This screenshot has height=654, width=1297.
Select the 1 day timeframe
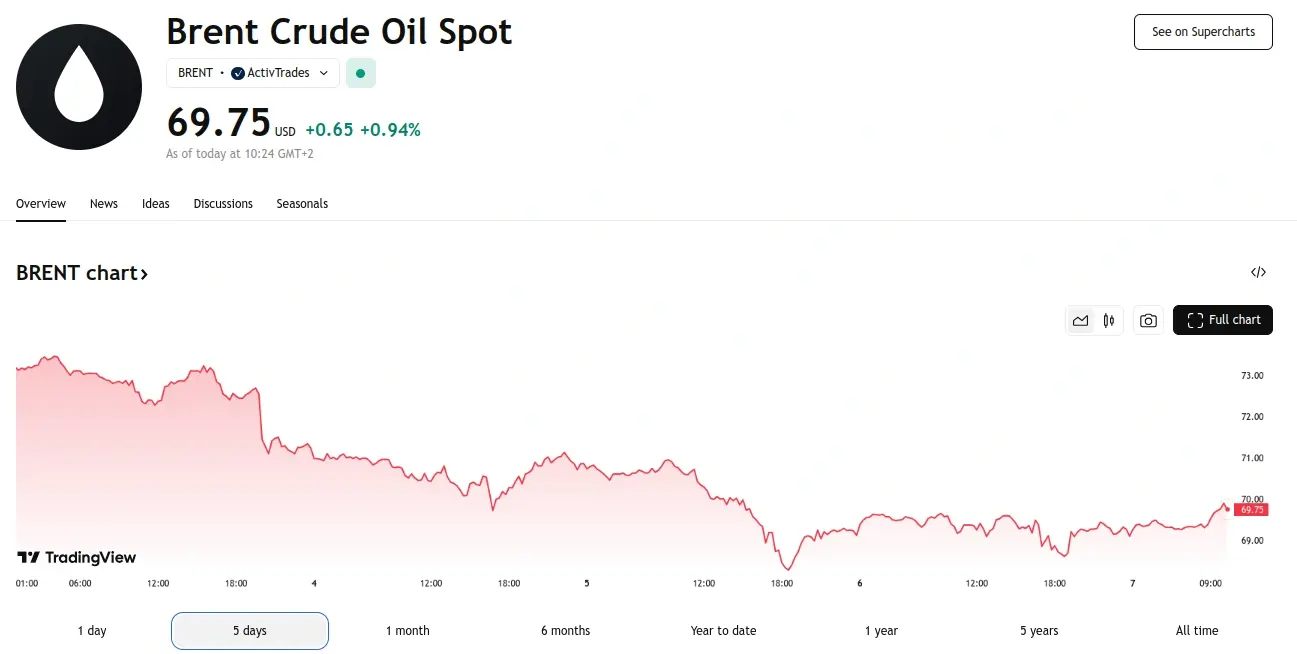[x=91, y=630]
